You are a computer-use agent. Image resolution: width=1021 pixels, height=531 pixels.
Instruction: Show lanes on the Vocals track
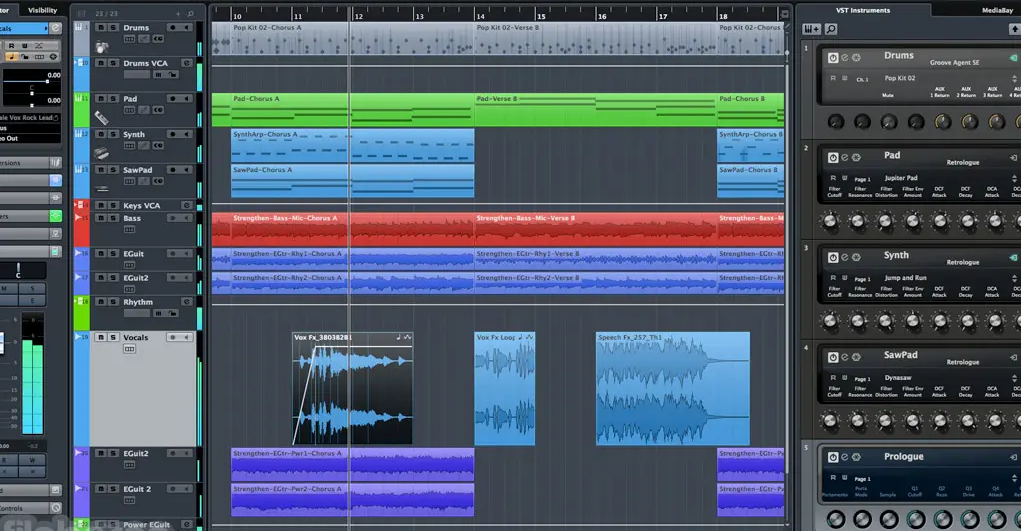point(130,349)
